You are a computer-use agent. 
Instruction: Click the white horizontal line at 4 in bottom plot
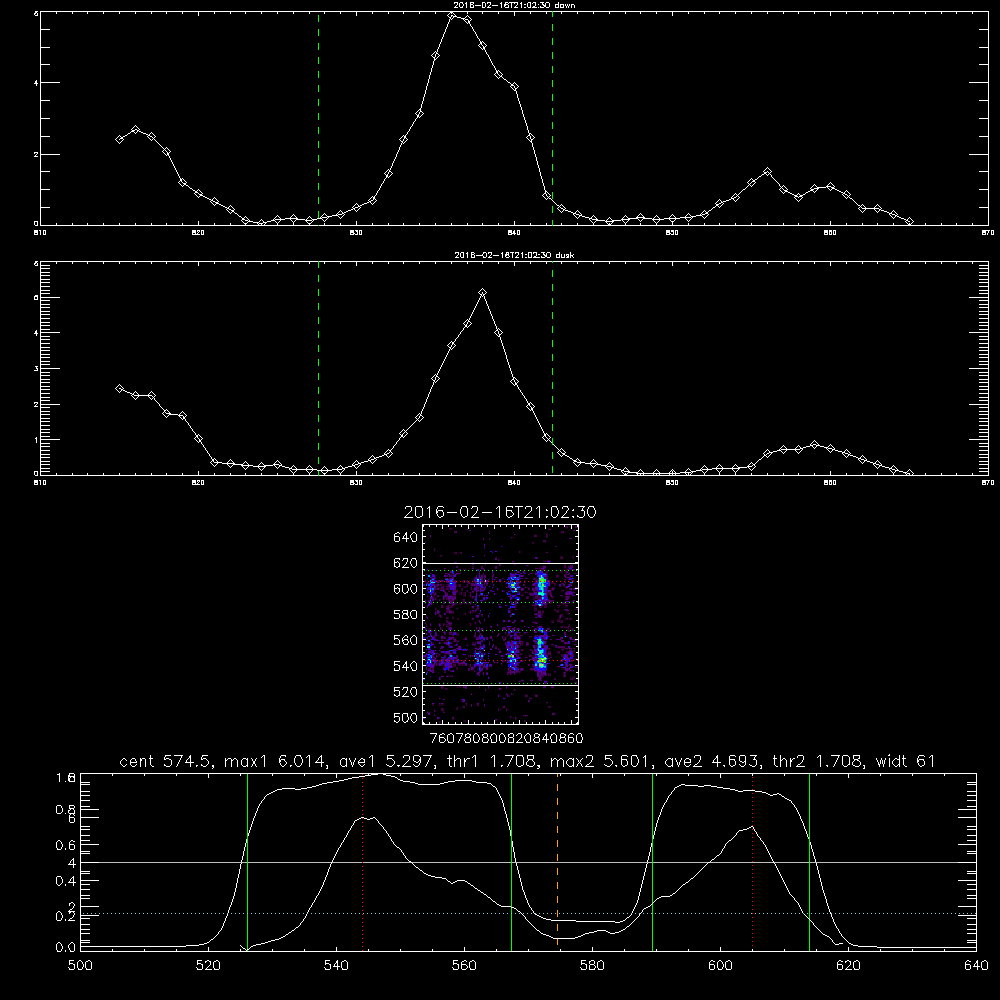pyautogui.click(x=528, y=862)
